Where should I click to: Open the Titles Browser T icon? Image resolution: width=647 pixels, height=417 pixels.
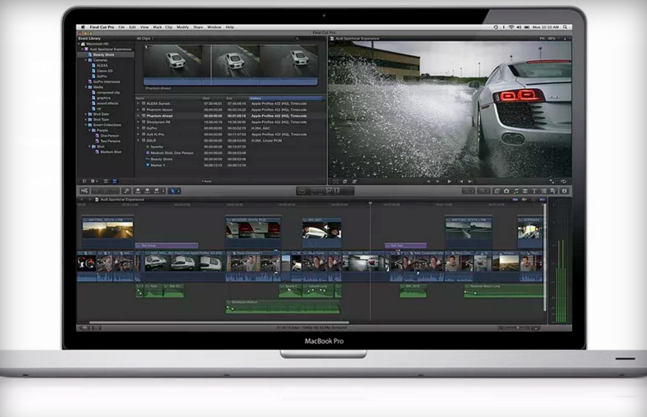pyautogui.click(x=534, y=191)
